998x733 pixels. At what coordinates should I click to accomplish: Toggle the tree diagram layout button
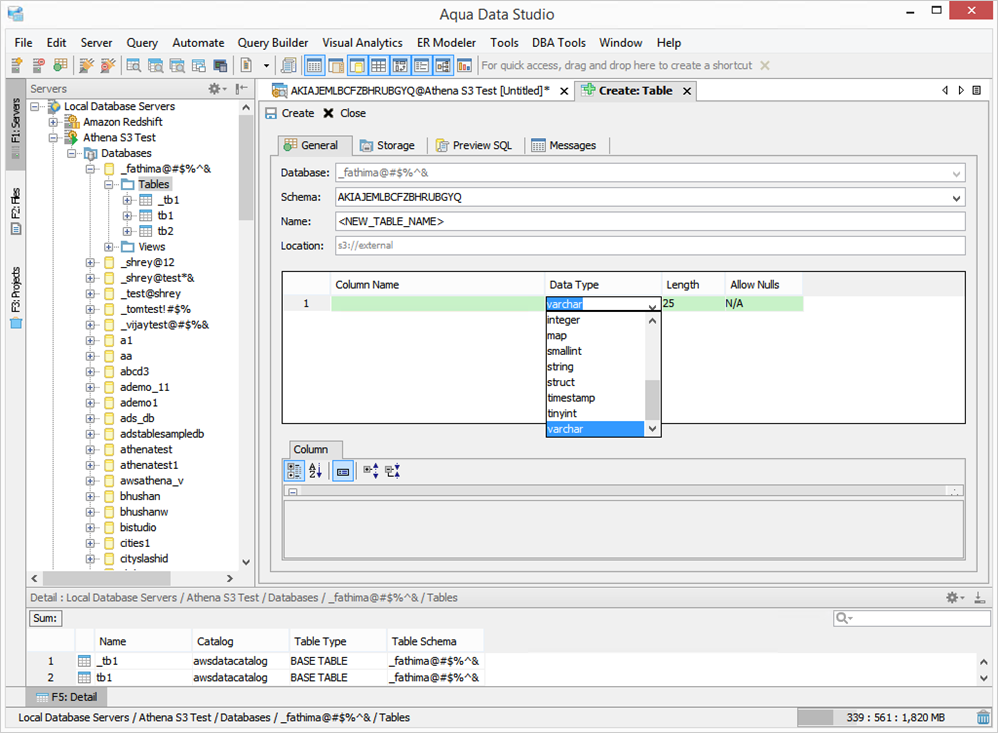click(443, 65)
